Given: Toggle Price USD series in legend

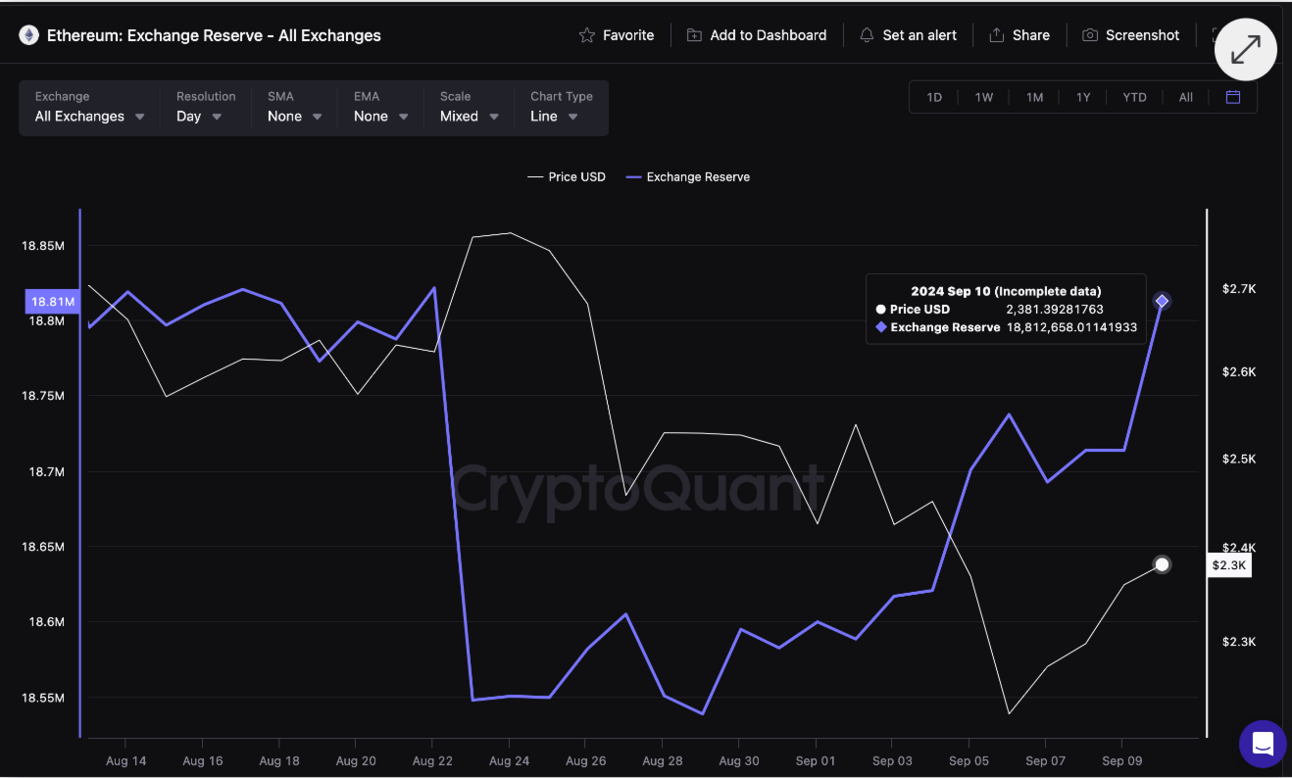Looking at the screenshot, I should pyautogui.click(x=567, y=177).
